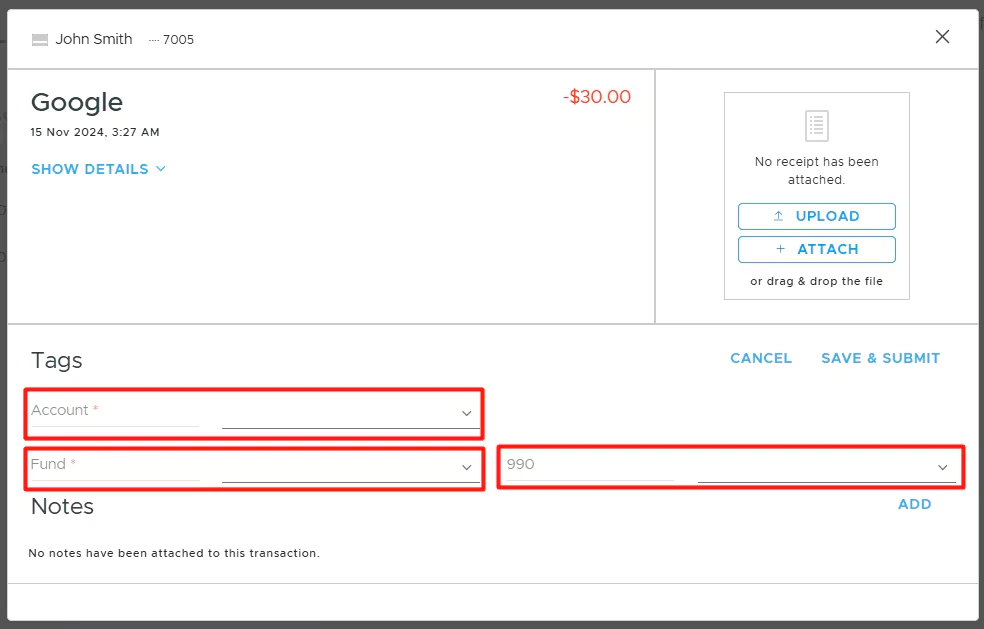Screen dimensions: 984x629
Task: Open the 990 tag dropdown
Action: 826,467
